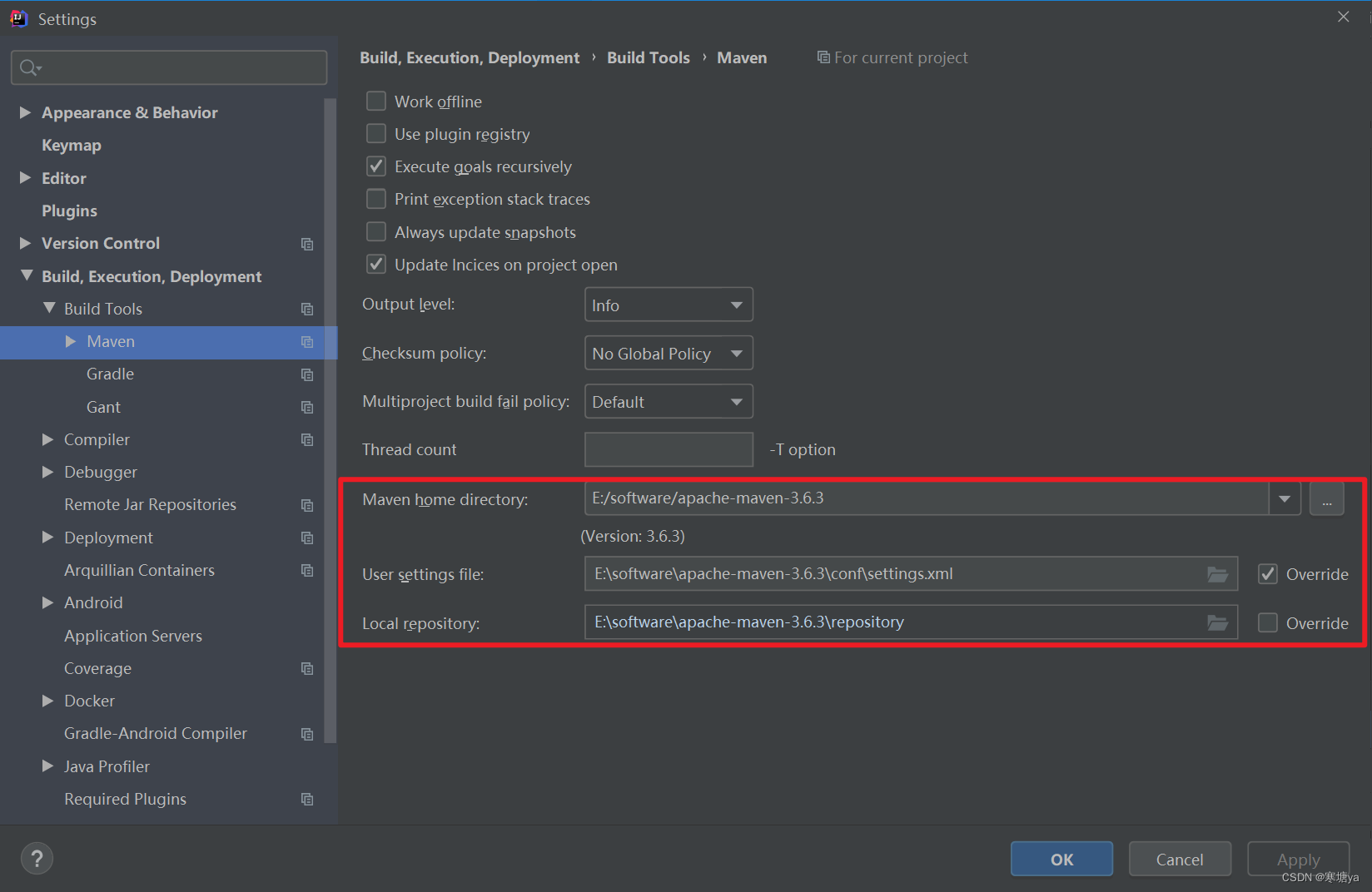Enable Print exception stack traces
Screen dimensions: 1372x892
coord(376,199)
